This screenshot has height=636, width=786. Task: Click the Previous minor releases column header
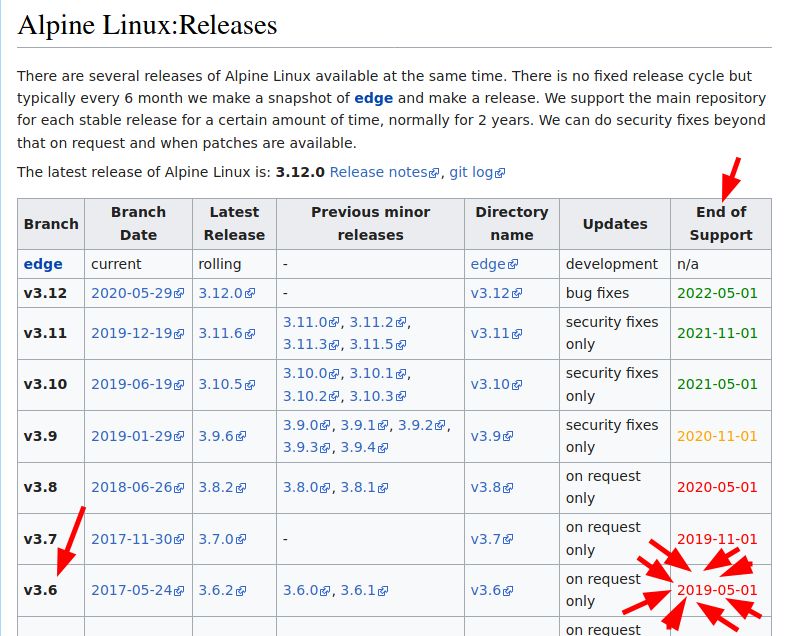click(x=370, y=224)
